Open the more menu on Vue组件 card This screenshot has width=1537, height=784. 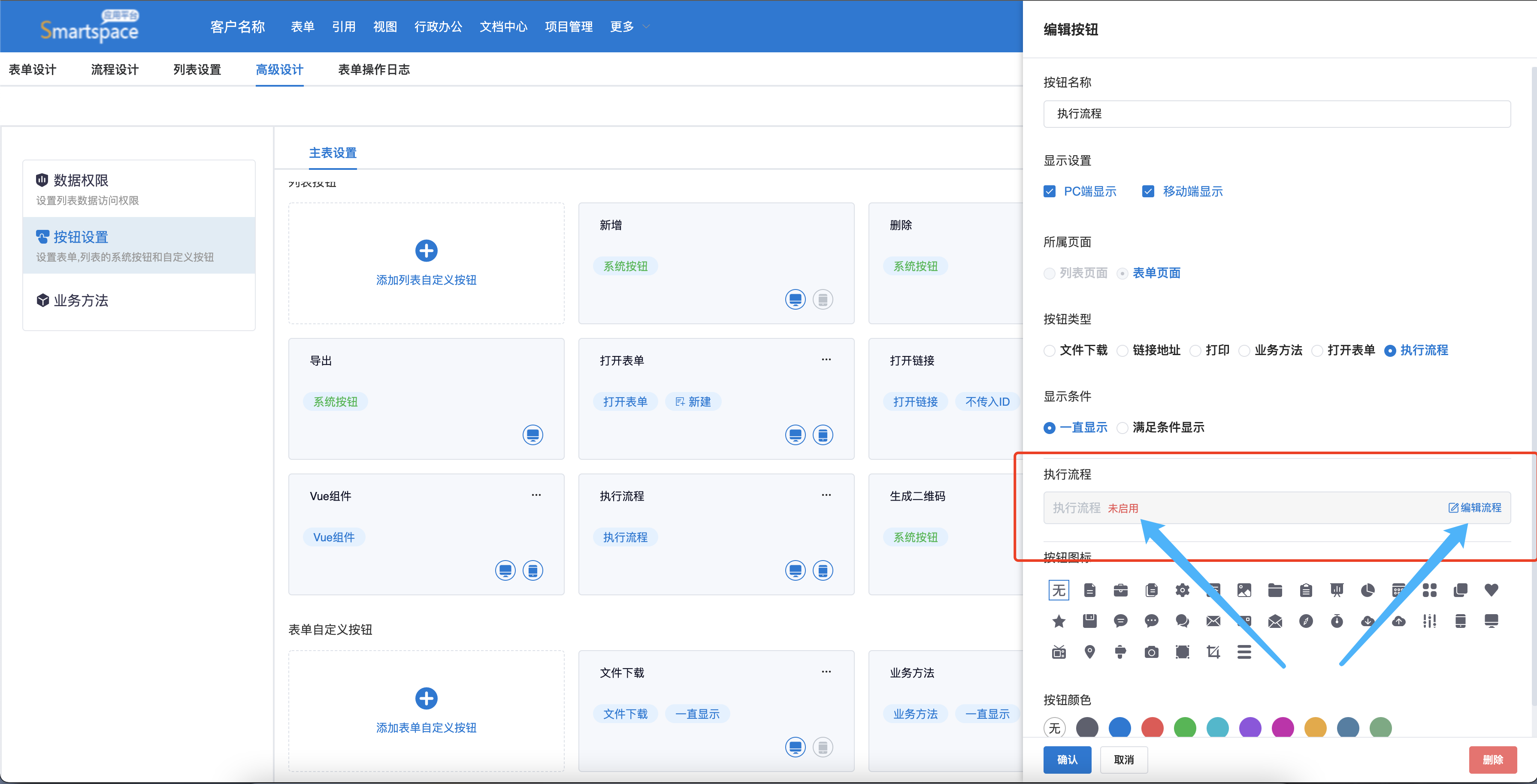(x=536, y=495)
